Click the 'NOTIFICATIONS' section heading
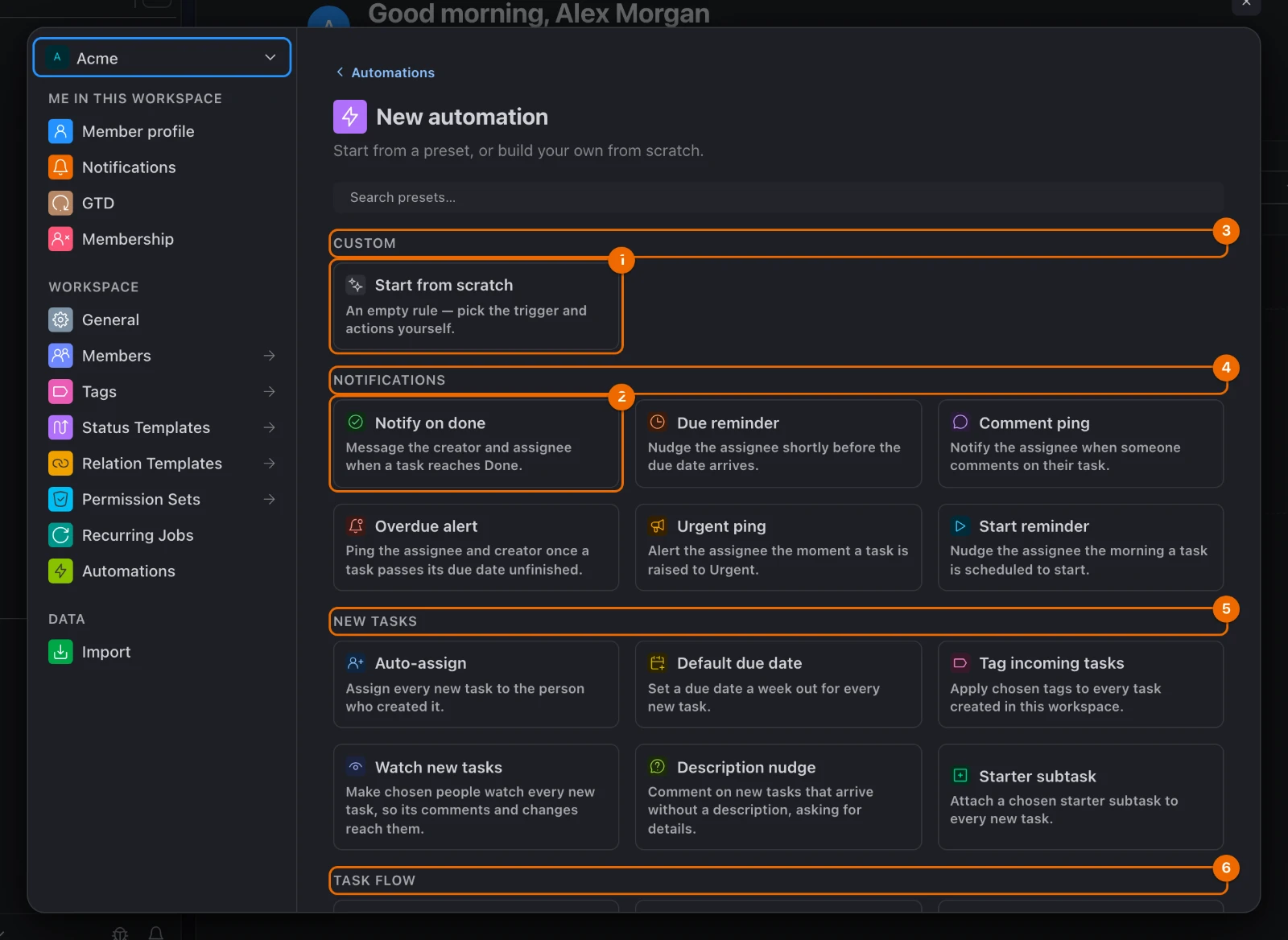1288x940 pixels. click(x=389, y=380)
